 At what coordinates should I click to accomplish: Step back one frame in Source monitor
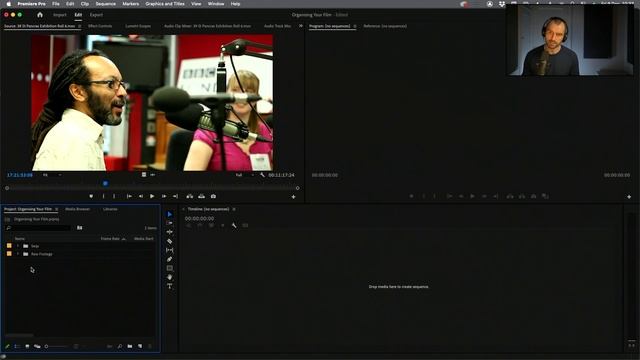point(141,196)
